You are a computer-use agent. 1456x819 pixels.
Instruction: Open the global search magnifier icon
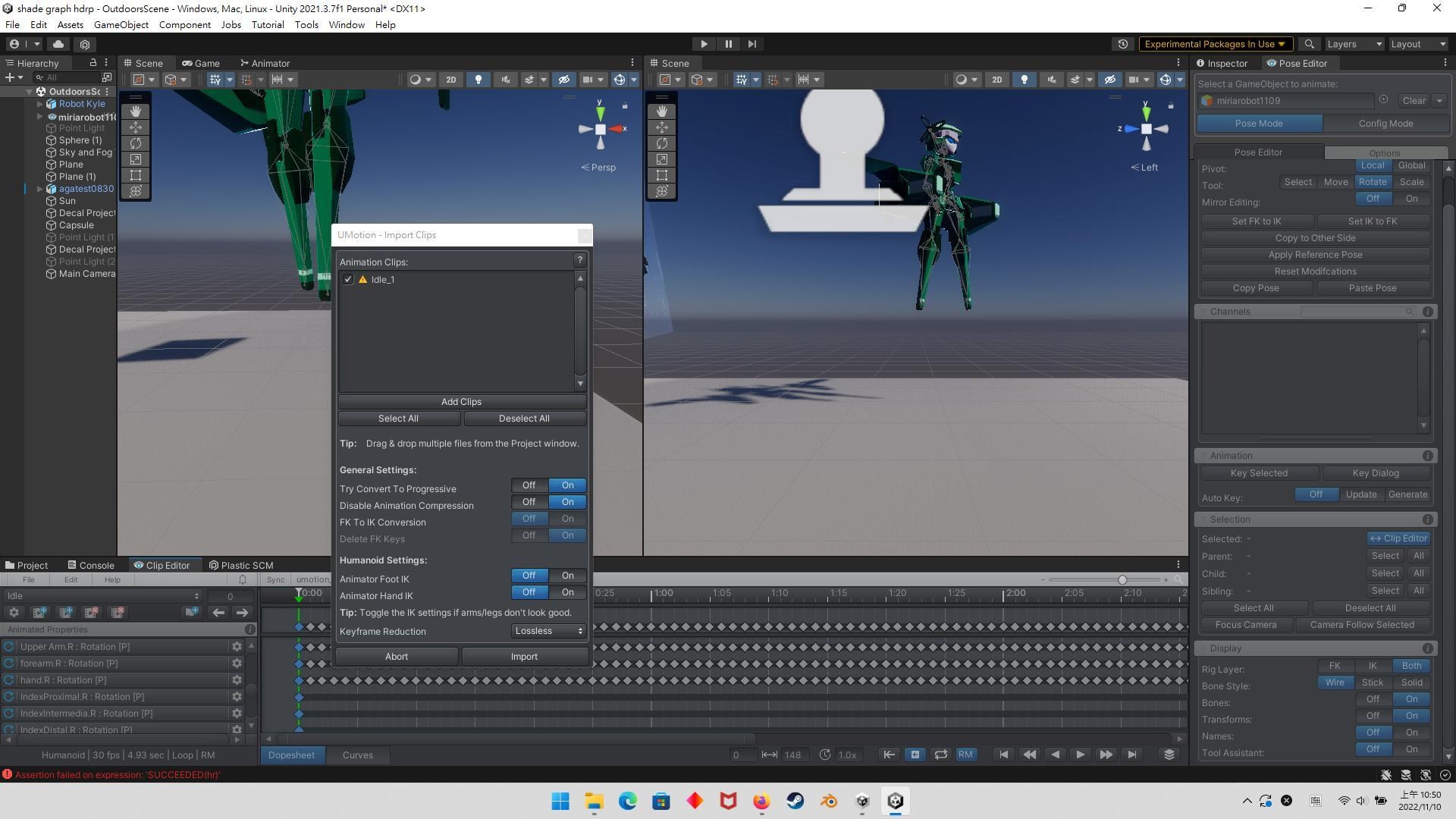point(1309,44)
